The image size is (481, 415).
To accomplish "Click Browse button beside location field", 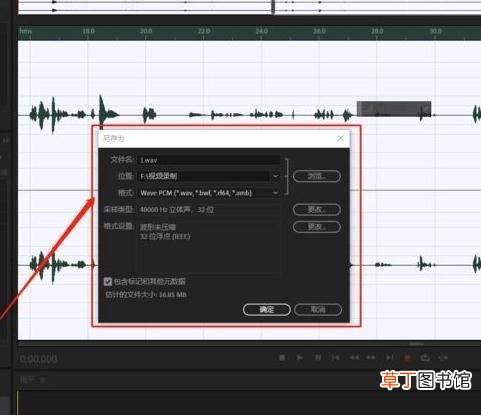I will (317, 176).
